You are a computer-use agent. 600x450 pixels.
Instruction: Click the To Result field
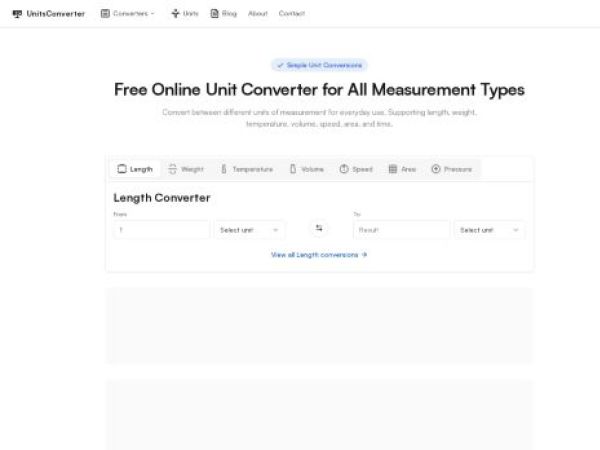(401, 230)
